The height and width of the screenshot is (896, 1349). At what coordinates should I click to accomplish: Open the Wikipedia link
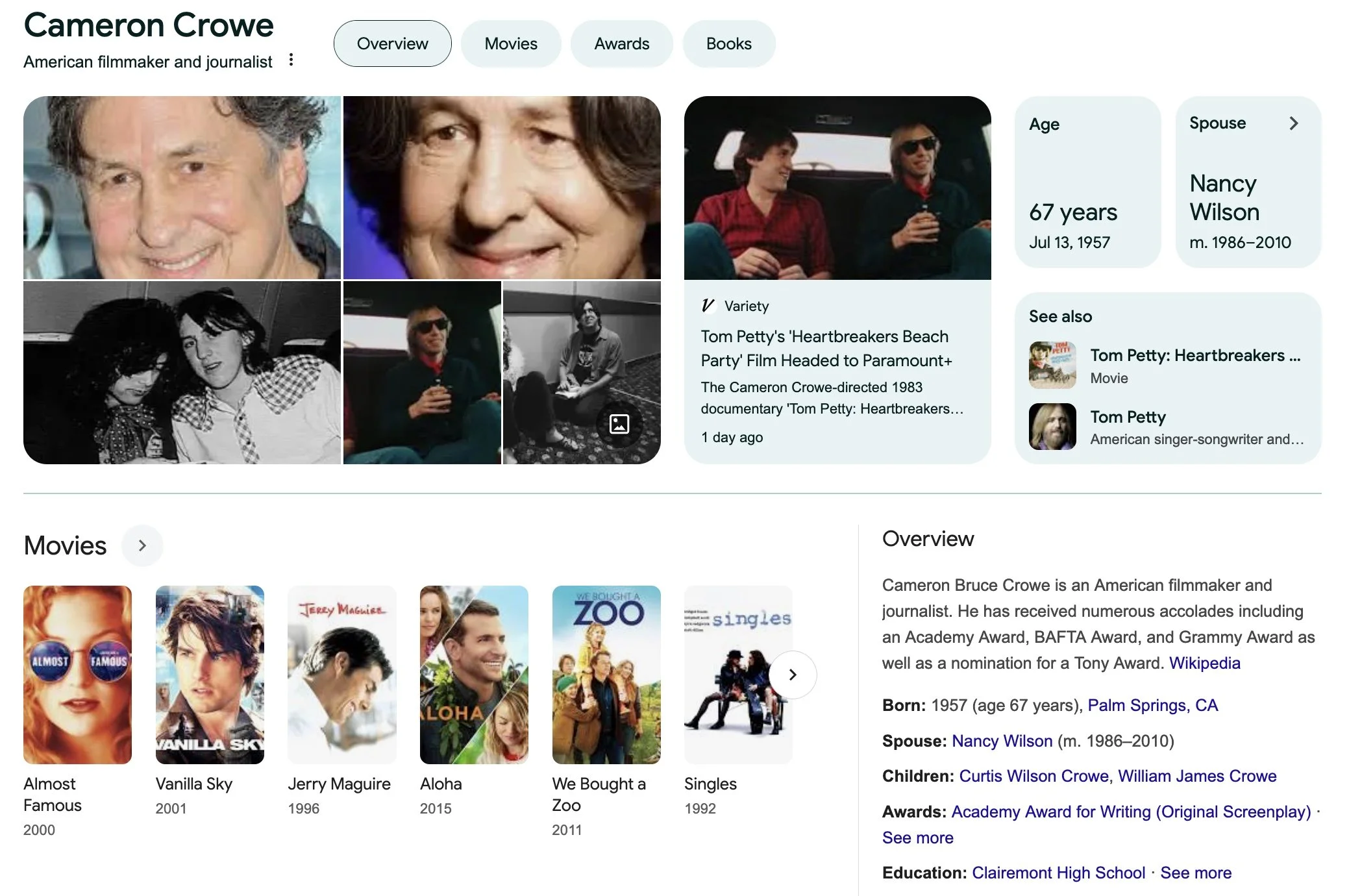[x=1204, y=663]
